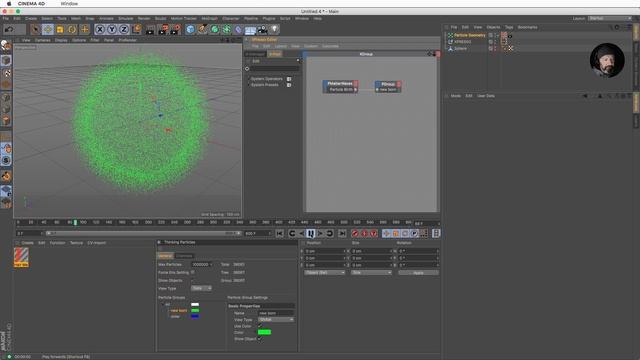The width and height of the screenshot is (640, 360).
Task: Add a Light object
Action: click(274, 29)
